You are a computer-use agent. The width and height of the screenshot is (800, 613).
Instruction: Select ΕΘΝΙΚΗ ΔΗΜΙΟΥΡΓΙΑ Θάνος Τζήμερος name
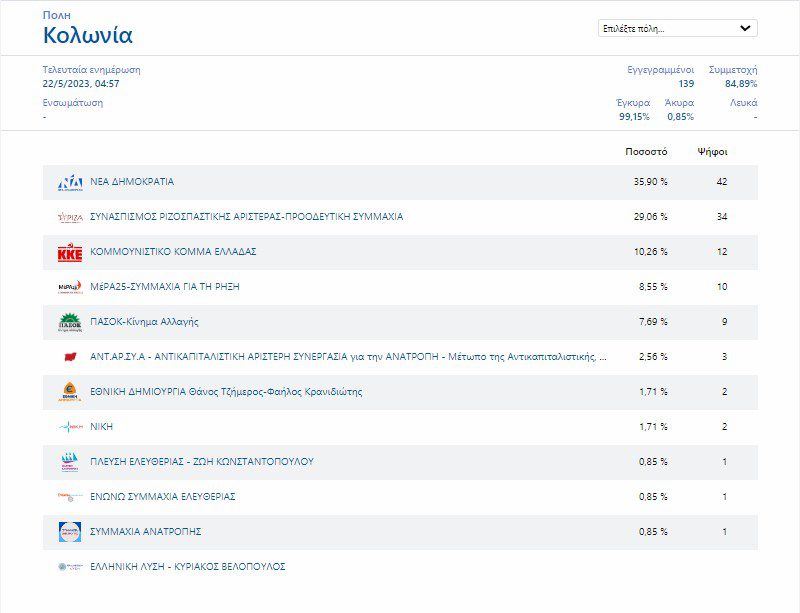click(x=226, y=392)
